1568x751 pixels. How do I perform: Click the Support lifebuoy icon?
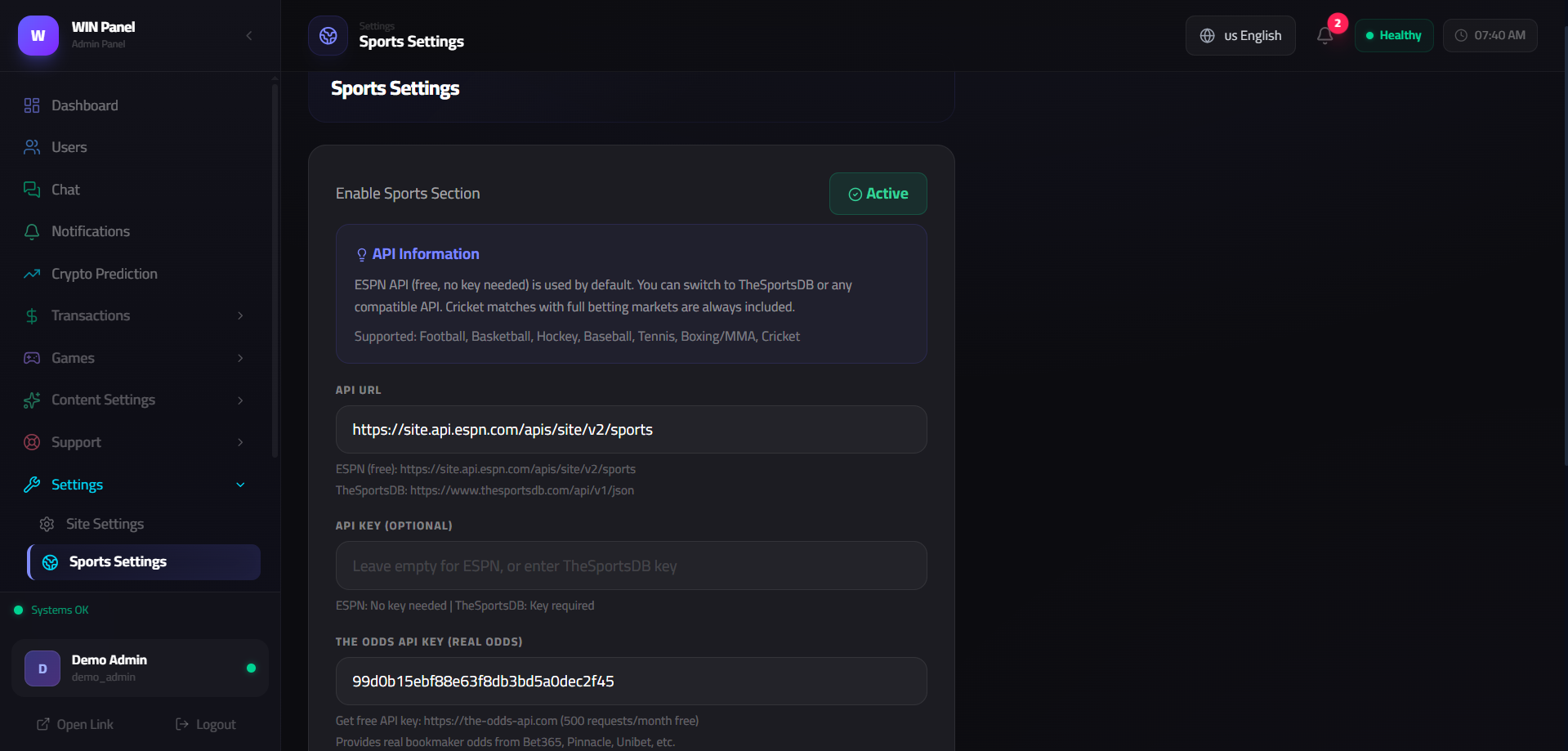32,442
